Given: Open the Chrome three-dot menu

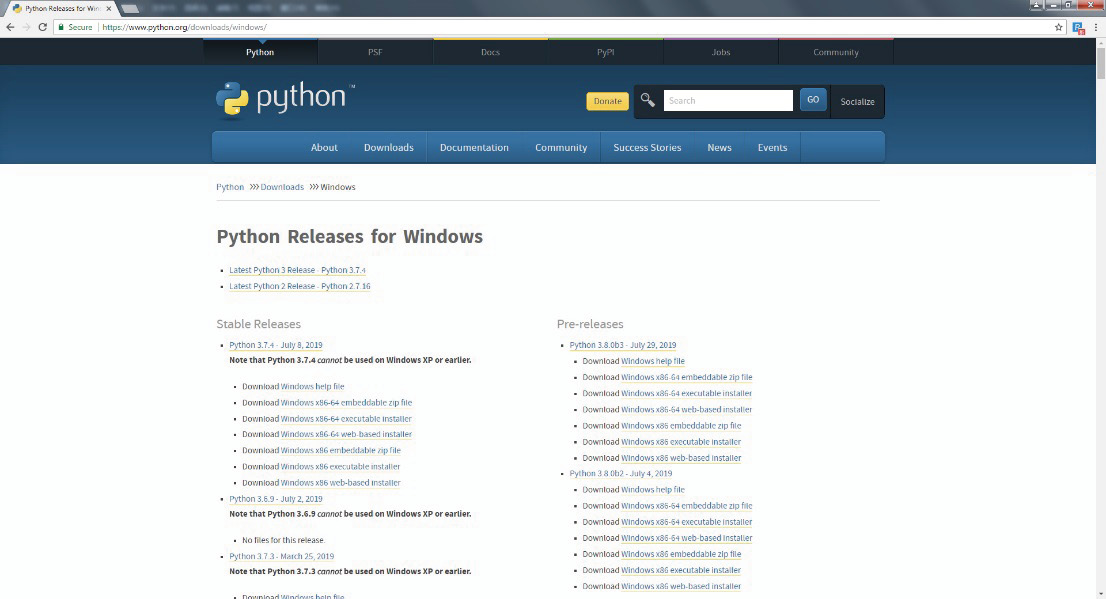Looking at the screenshot, I should (x=1095, y=28).
